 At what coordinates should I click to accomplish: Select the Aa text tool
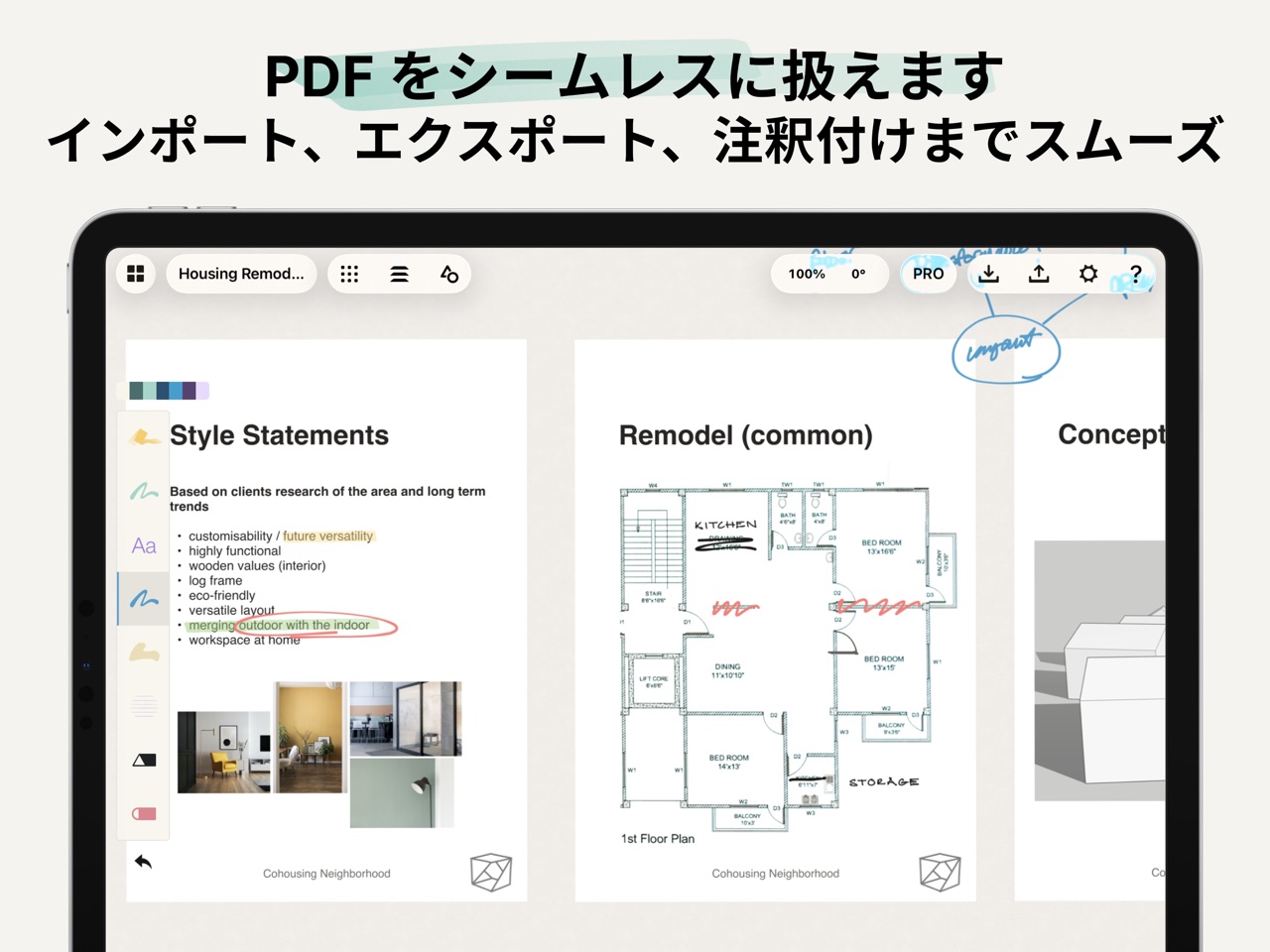tap(144, 545)
